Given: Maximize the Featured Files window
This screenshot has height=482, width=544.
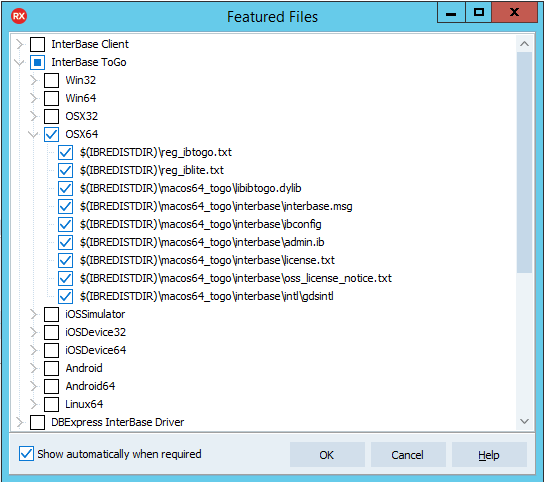Looking at the screenshot, I should [478, 13].
